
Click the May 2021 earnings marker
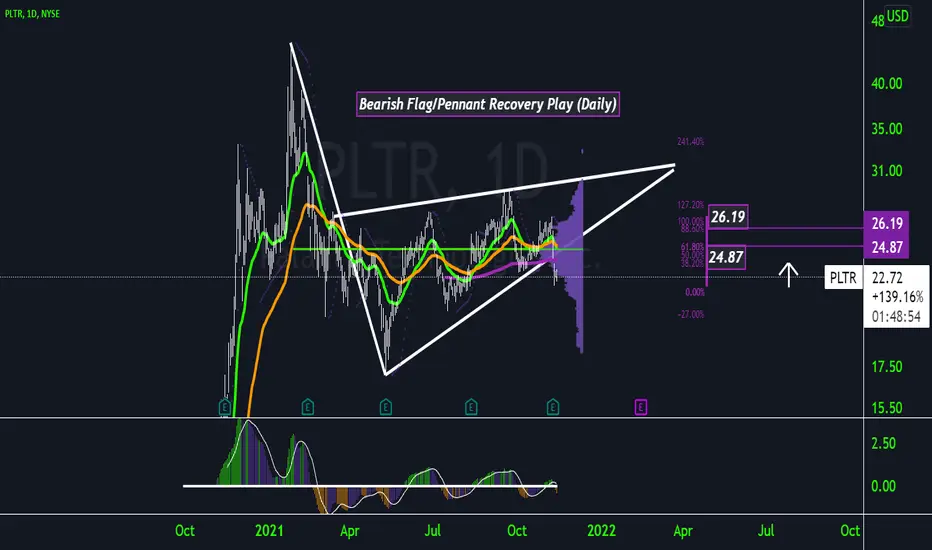coord(386,407)
